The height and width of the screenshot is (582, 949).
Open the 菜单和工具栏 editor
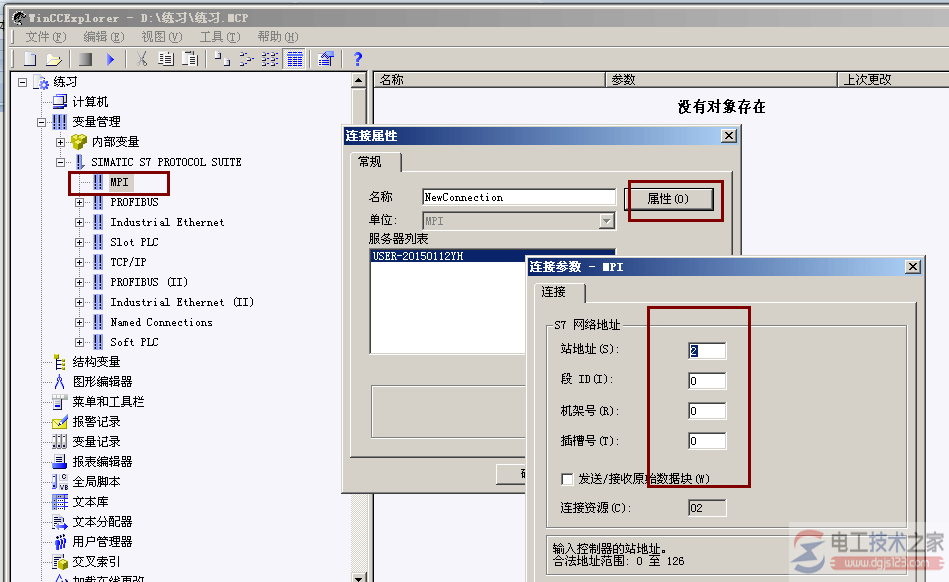coord(108,402)
